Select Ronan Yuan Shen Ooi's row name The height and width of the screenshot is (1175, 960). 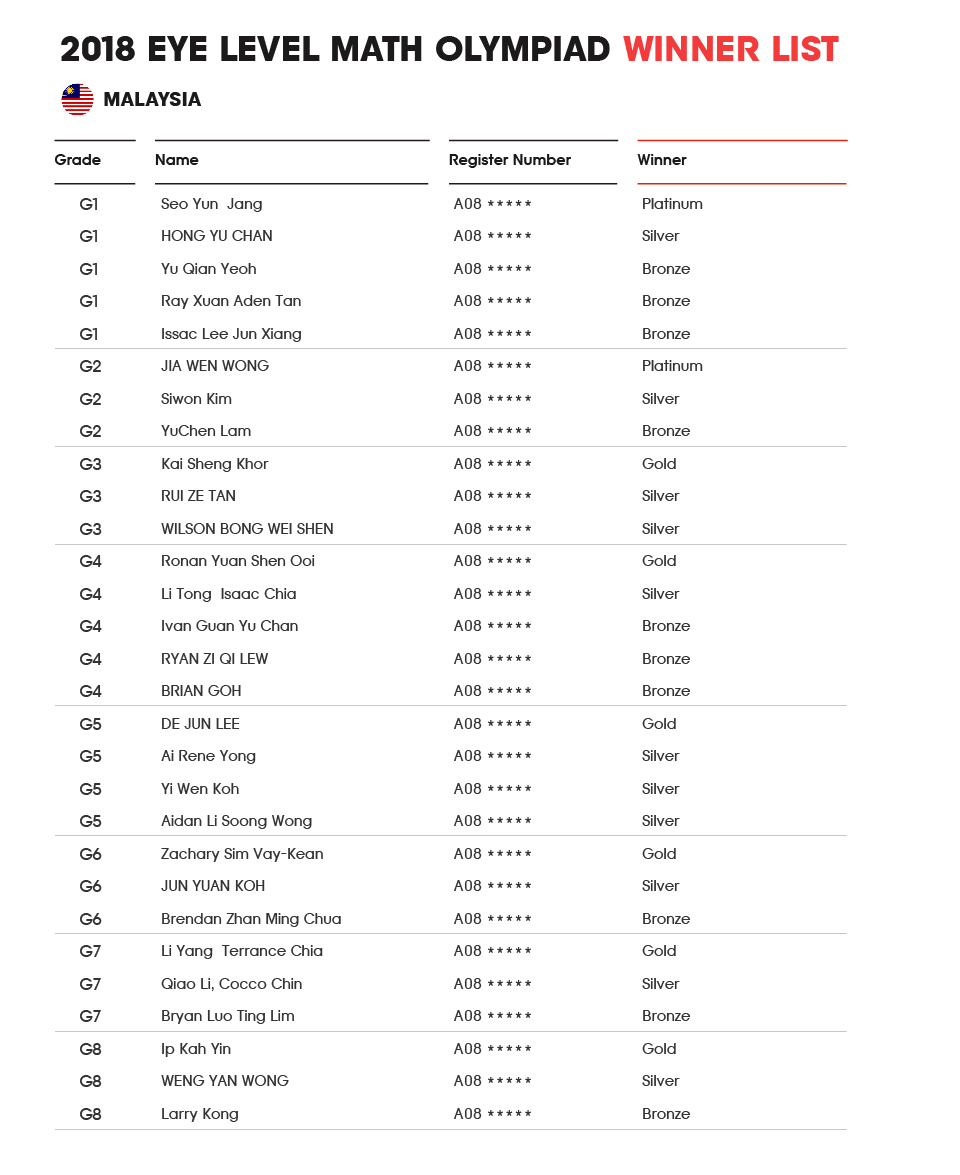(238, 561)
